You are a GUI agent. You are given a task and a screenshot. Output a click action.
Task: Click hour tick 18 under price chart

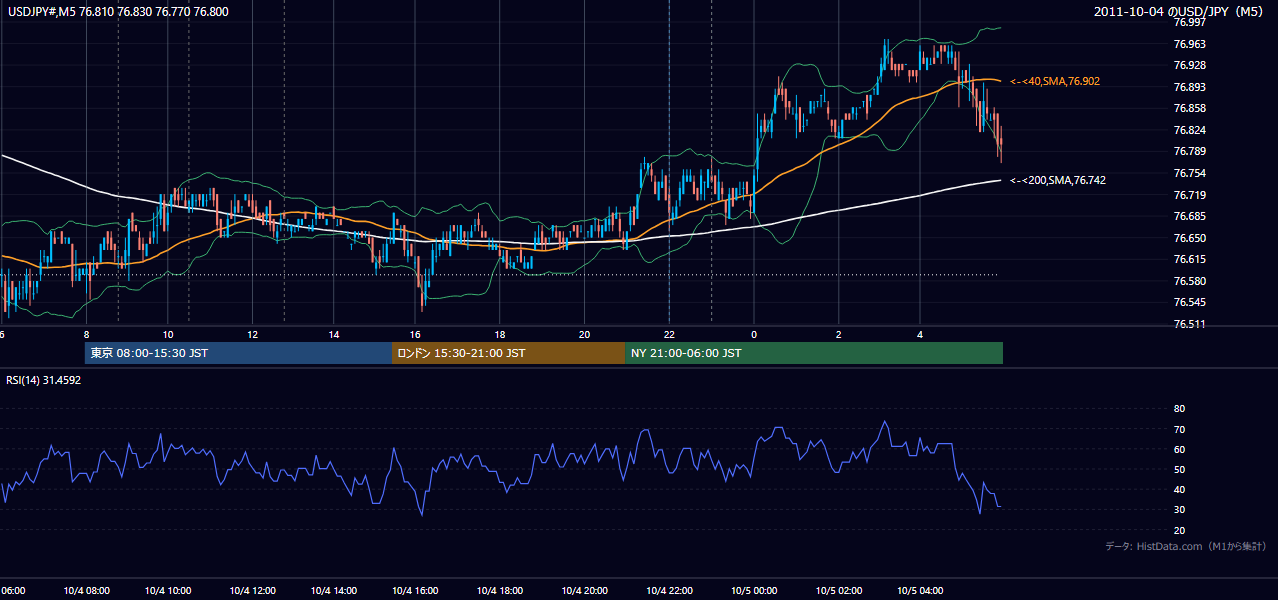pyautogui.click(x=501, y=335)
